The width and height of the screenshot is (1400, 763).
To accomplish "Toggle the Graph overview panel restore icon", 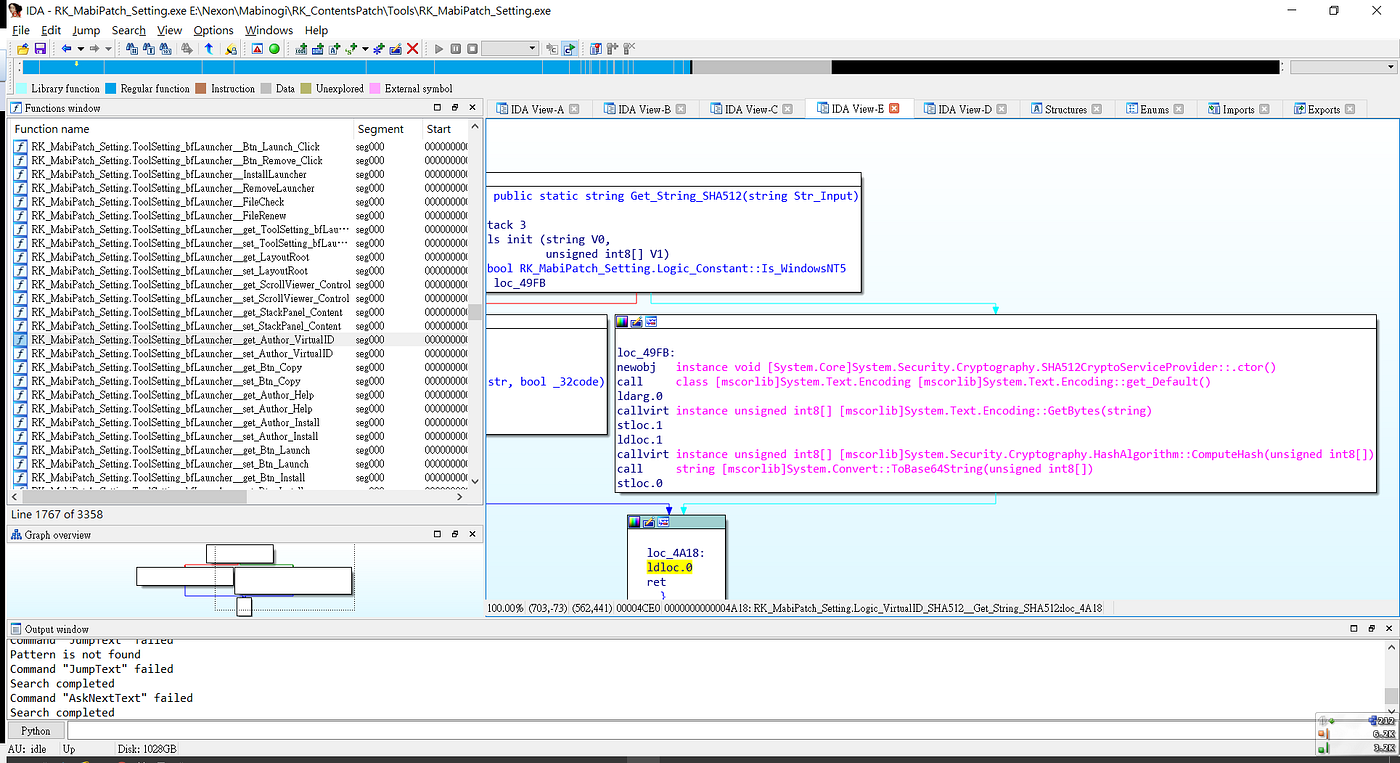I will [x=437, y=534].
